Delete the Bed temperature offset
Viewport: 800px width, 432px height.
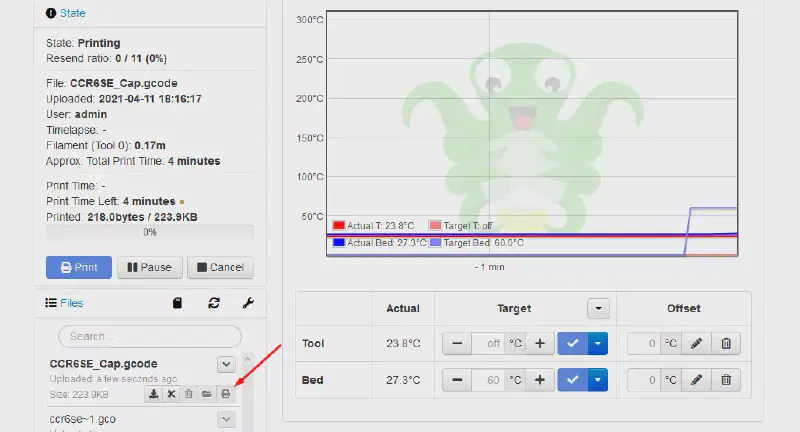click(x=727, y=380)
